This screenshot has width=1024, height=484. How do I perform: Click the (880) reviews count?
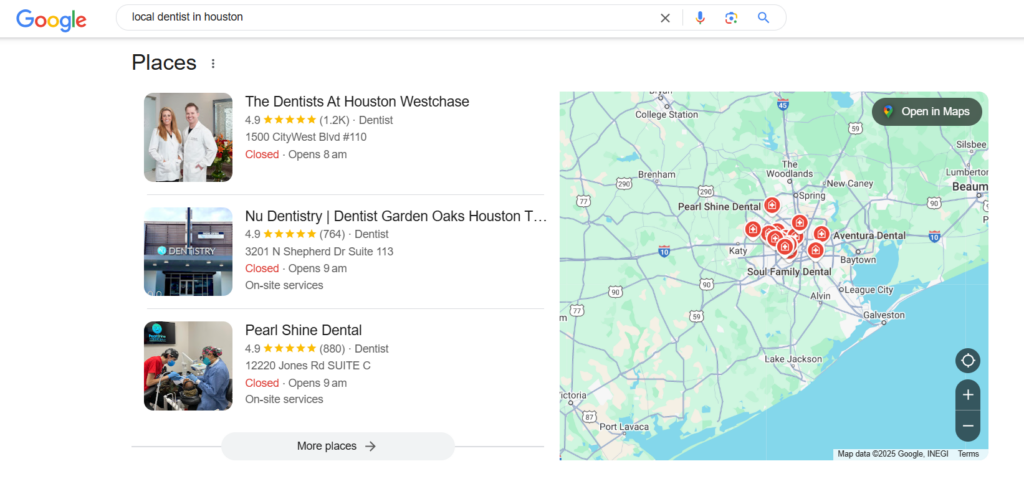click(332, 349)
